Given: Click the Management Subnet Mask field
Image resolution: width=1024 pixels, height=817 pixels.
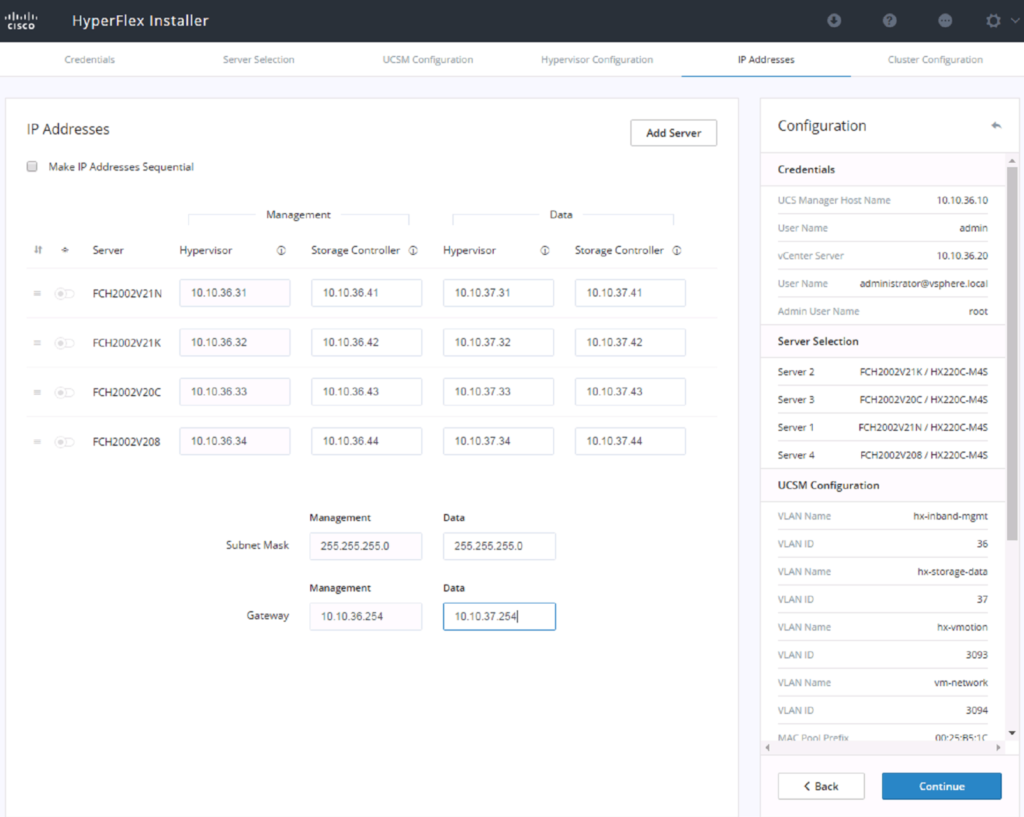Looking at the screenshot, I should 366,546.
